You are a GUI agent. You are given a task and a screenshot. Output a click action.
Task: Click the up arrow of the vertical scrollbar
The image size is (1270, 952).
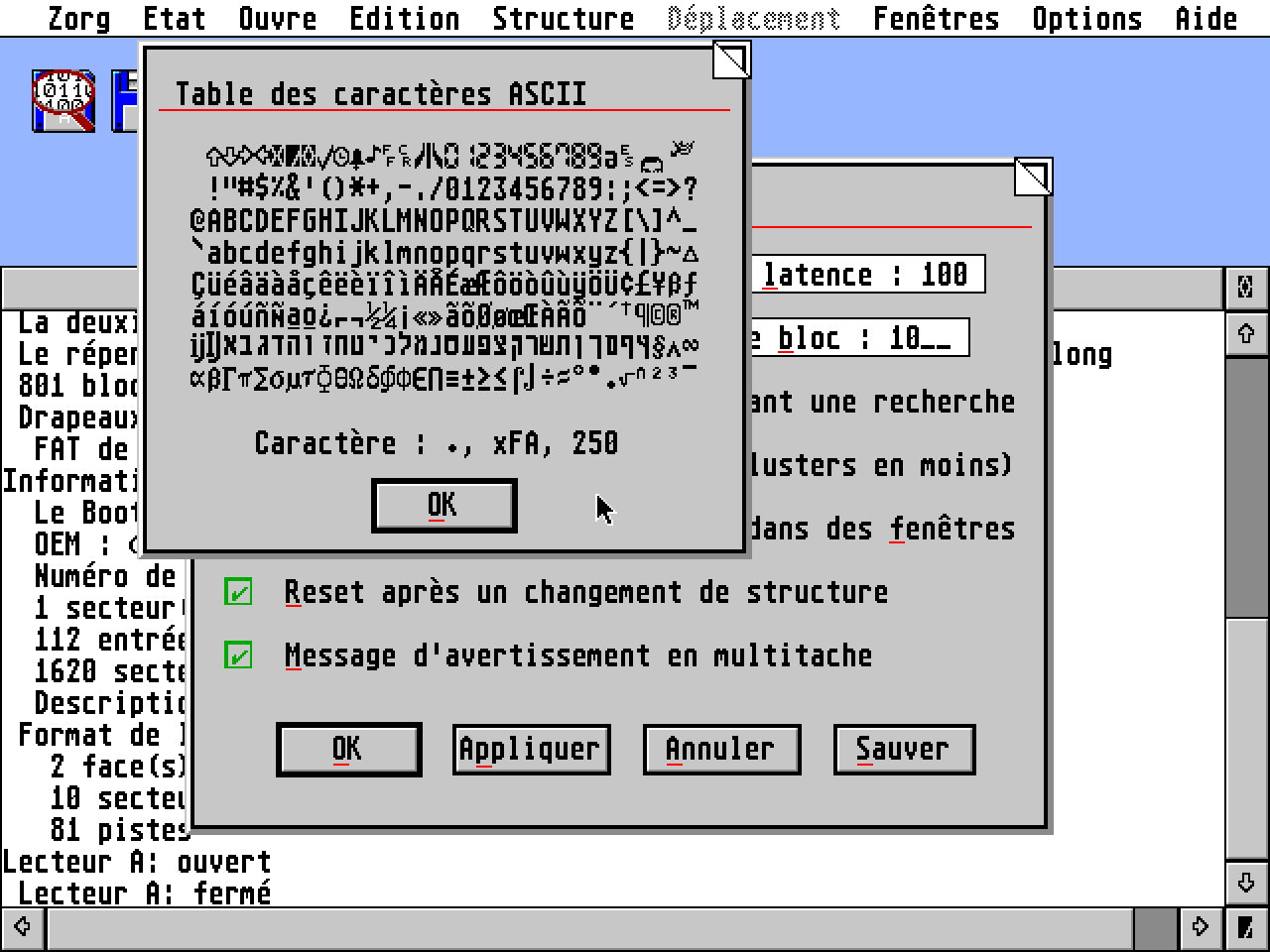tap(1248, 335)
